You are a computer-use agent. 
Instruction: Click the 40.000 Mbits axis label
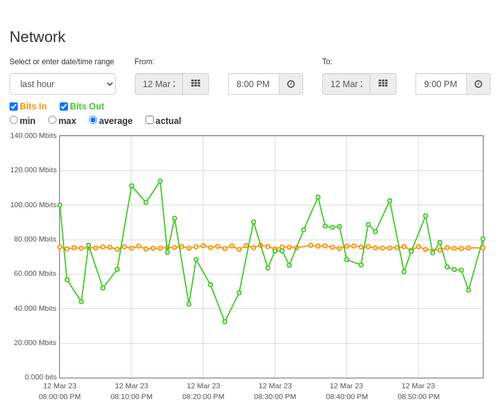point(35,308)
